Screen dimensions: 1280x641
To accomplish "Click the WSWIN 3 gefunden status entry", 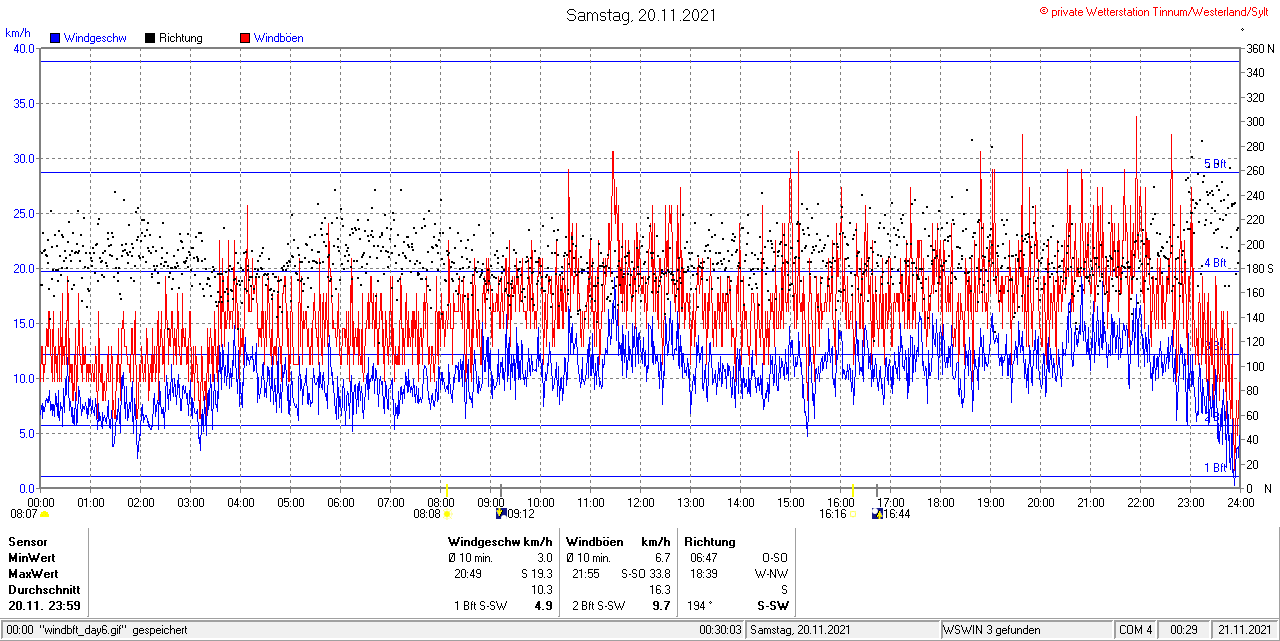I will [992, 630].
